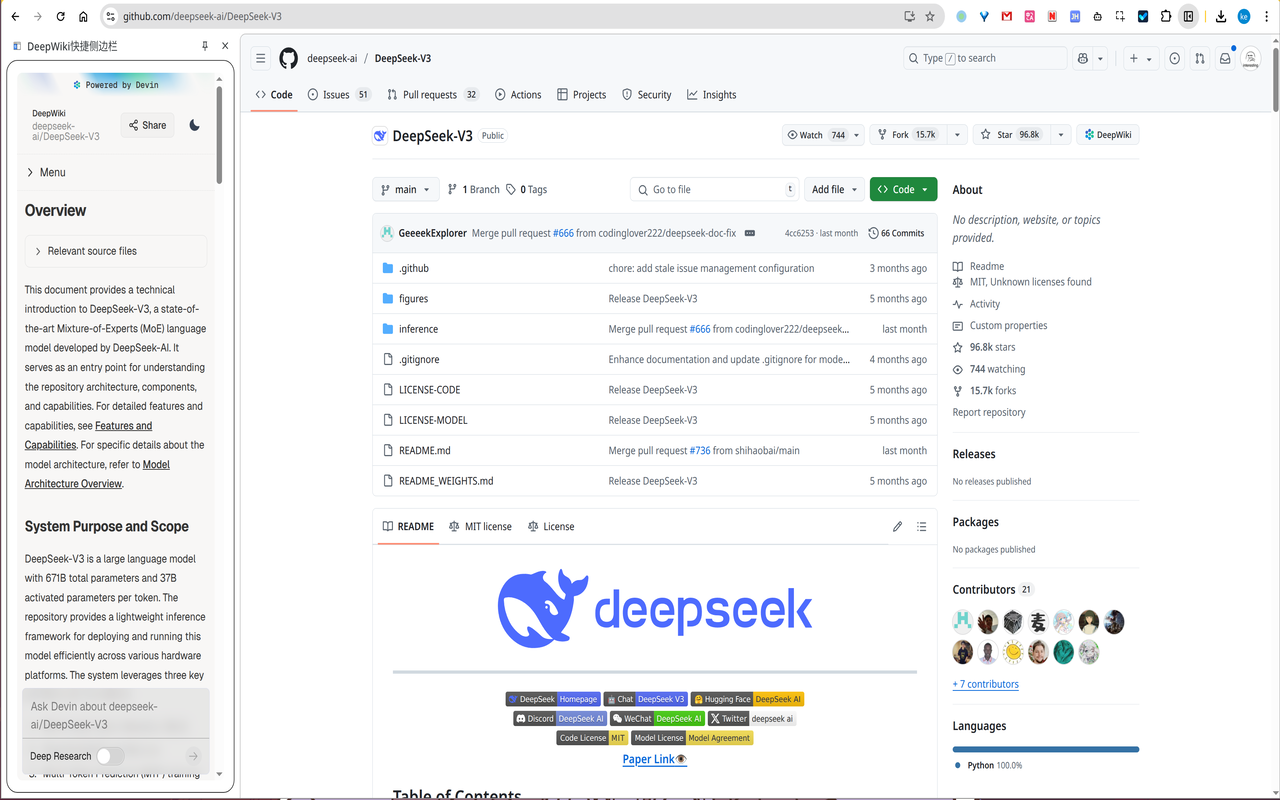Open the Projects tab

[582, 94]
